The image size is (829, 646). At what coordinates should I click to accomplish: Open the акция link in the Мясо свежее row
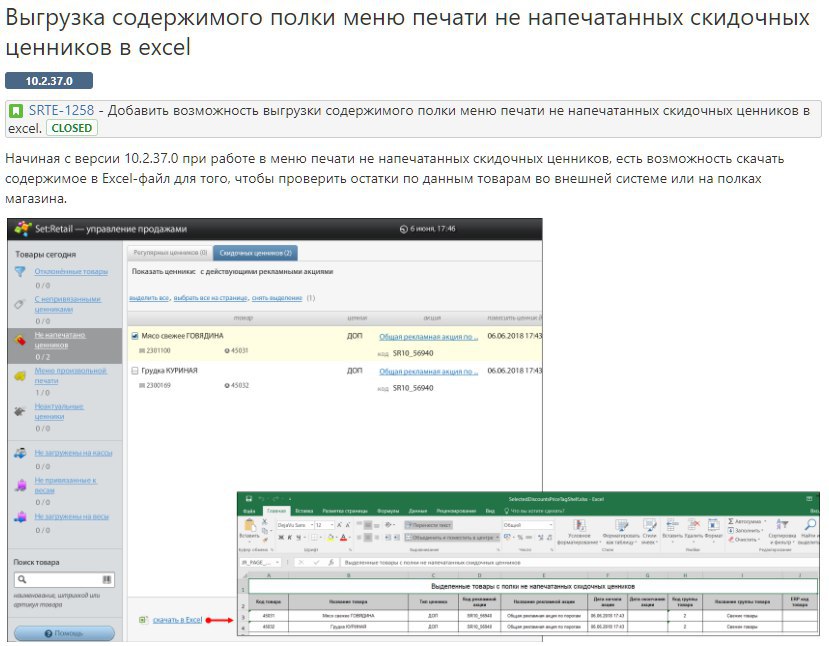tap(428, 336)
